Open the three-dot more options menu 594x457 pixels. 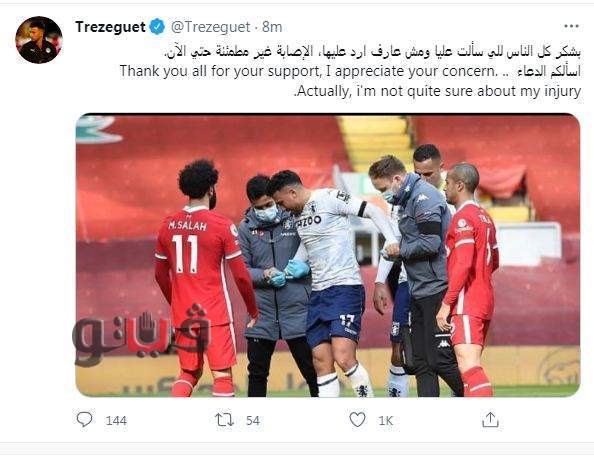(x=571, y=26)
